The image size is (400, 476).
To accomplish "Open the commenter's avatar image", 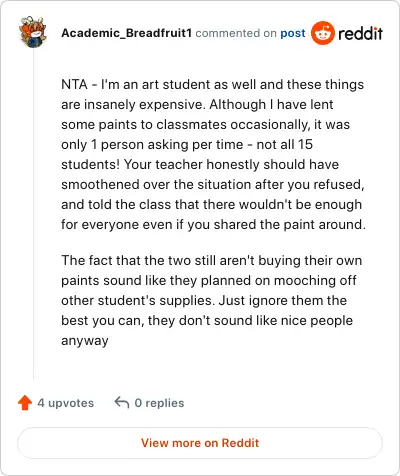I will click(x=33, y=32).
